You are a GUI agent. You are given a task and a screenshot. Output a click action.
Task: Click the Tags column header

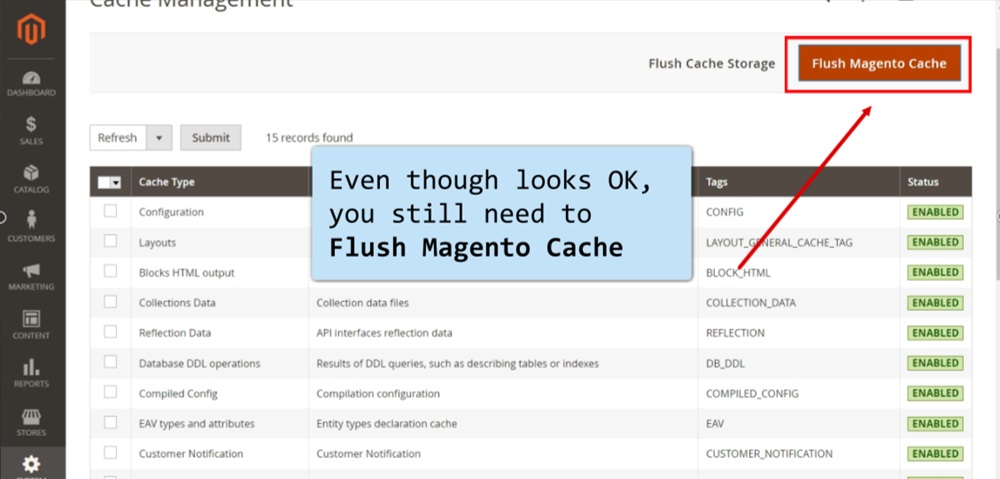point(798,182)
